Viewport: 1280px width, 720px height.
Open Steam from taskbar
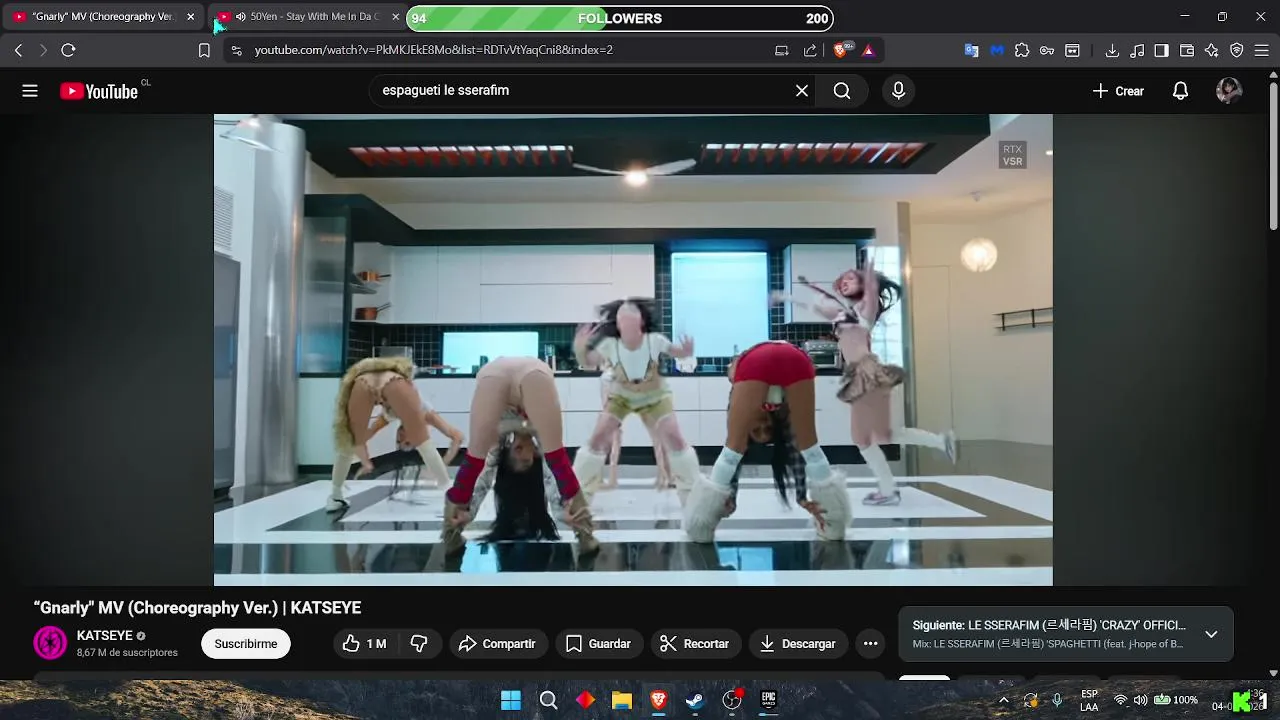695,700
